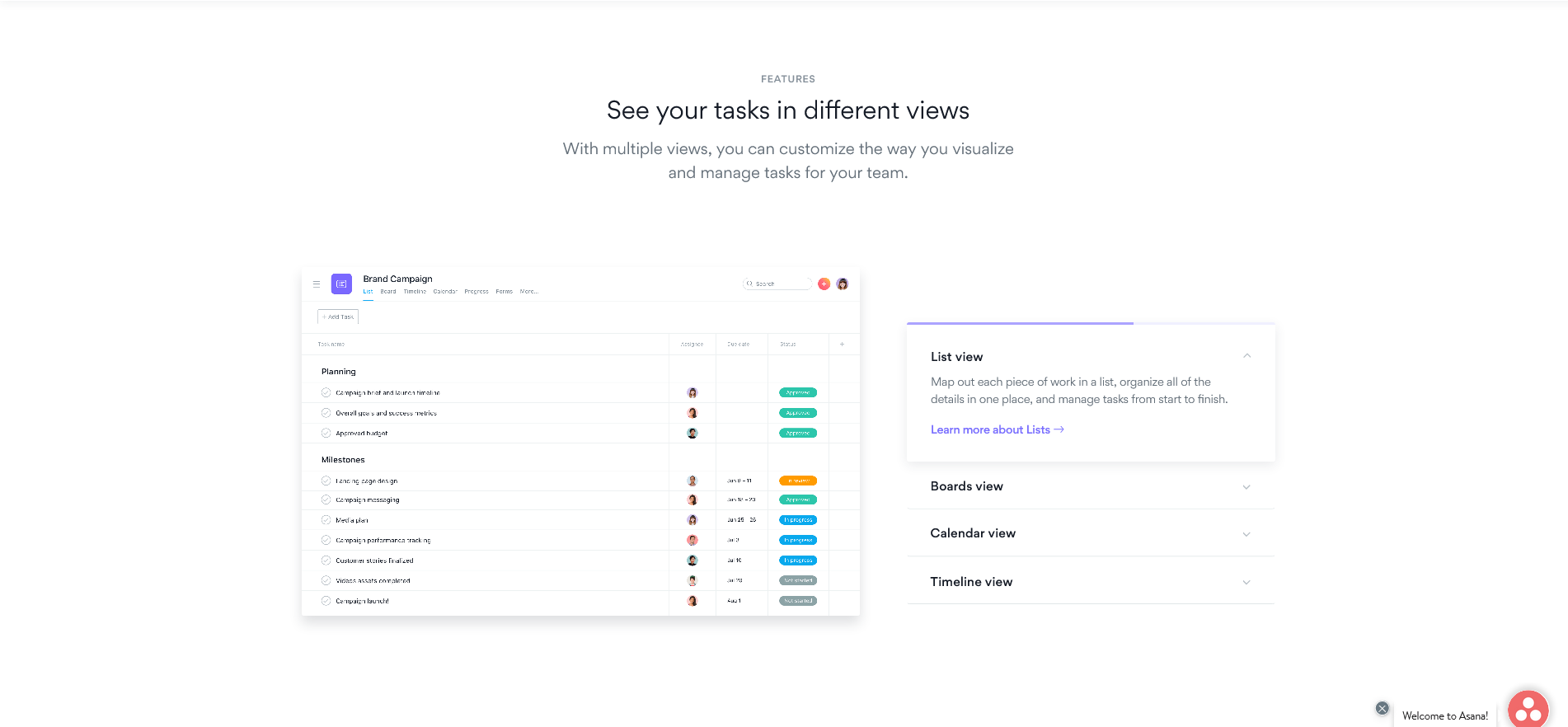Click the assignee avatar for Approved budget
Screen dimensions: 1568x727
coord(692,434)
